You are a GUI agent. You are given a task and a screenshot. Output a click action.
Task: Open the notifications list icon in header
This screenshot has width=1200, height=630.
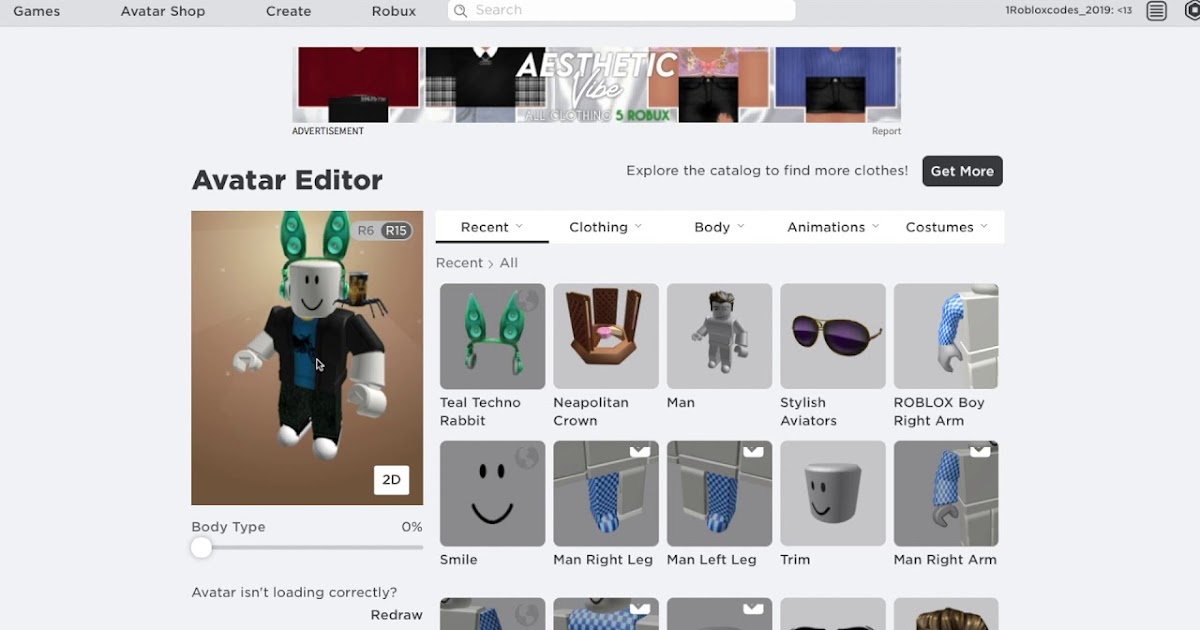coord(1156,11)
